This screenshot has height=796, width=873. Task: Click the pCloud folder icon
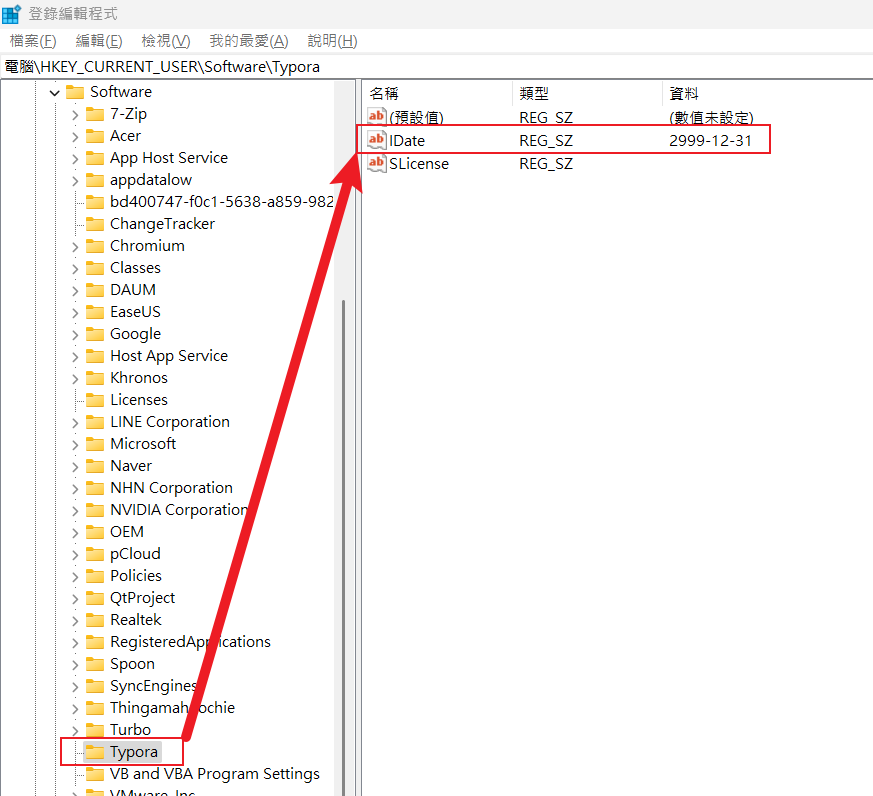[95, 554]
